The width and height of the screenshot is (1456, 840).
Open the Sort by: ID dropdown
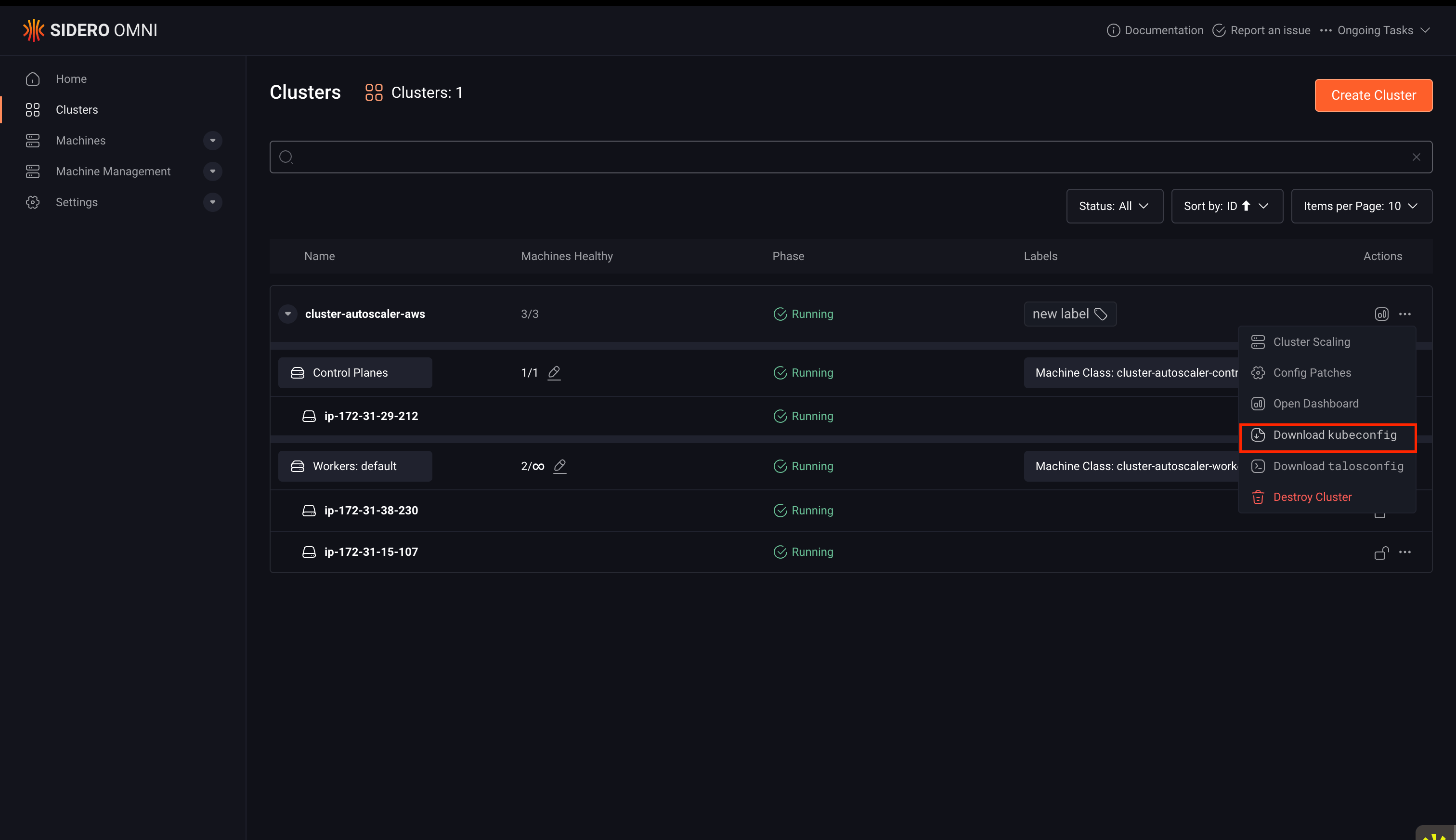coord(1226,206)
